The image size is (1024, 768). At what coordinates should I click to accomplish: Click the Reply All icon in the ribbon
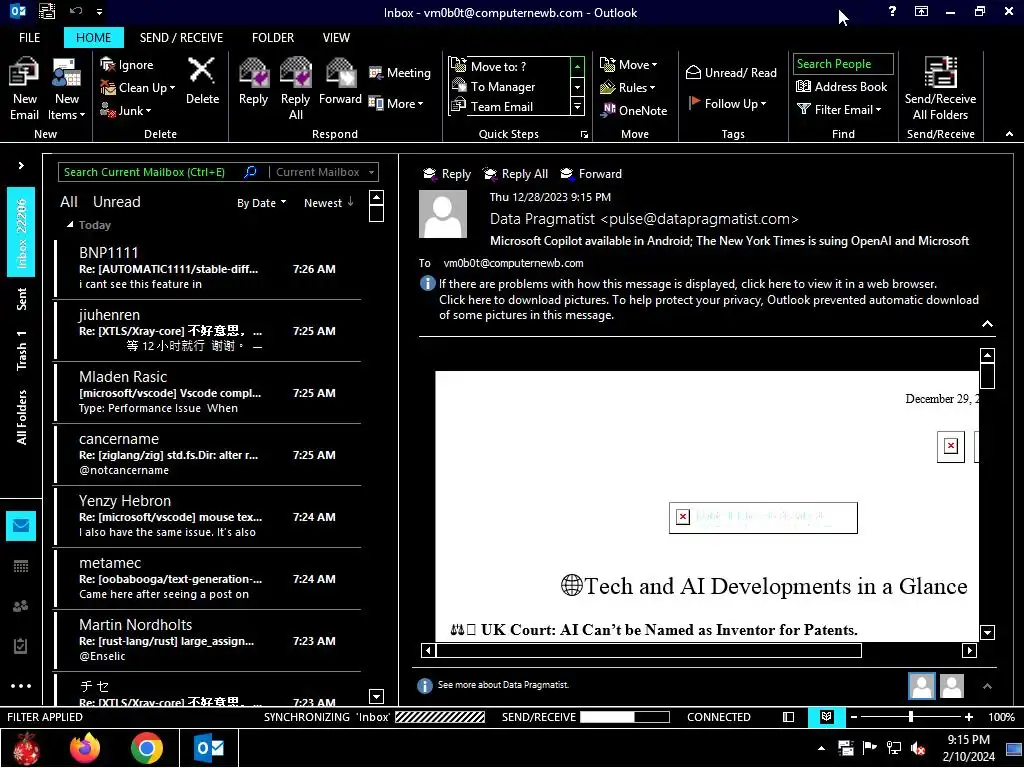click(x=295, y=73)
